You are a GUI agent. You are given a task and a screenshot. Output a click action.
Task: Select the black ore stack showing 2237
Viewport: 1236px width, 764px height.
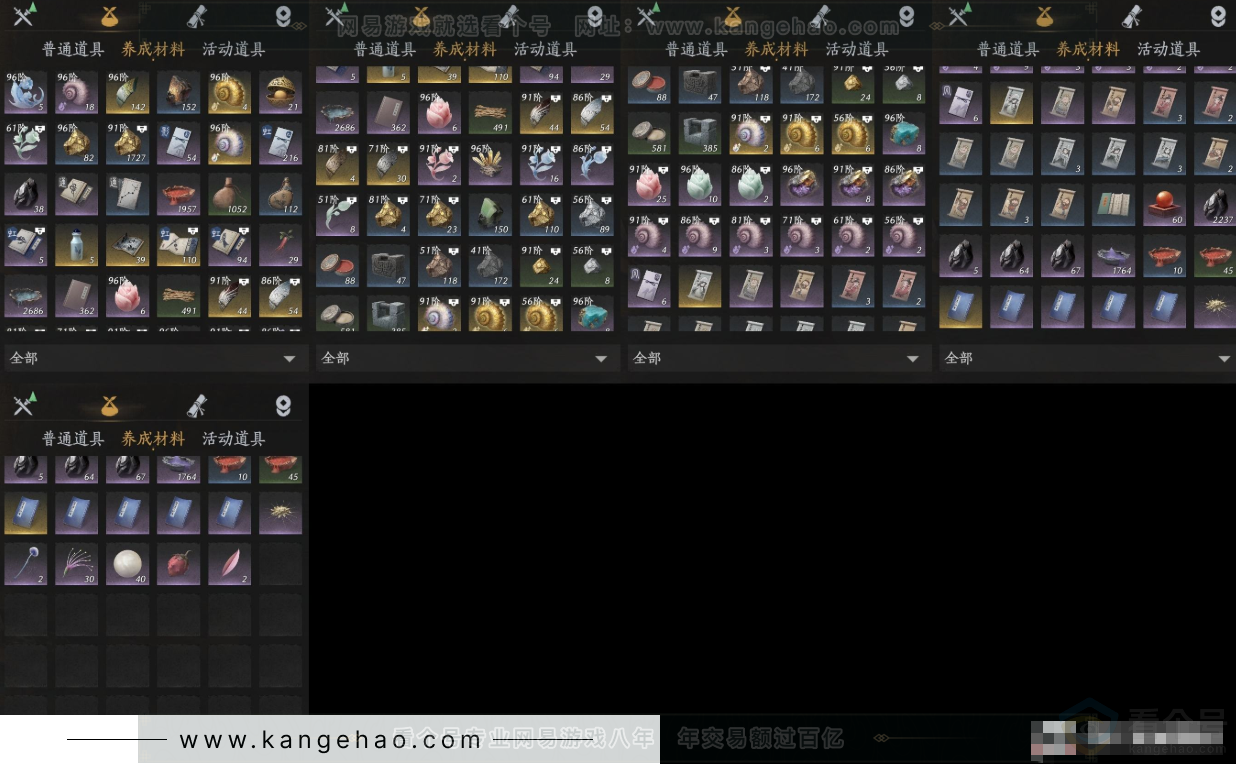[1214, 204]
